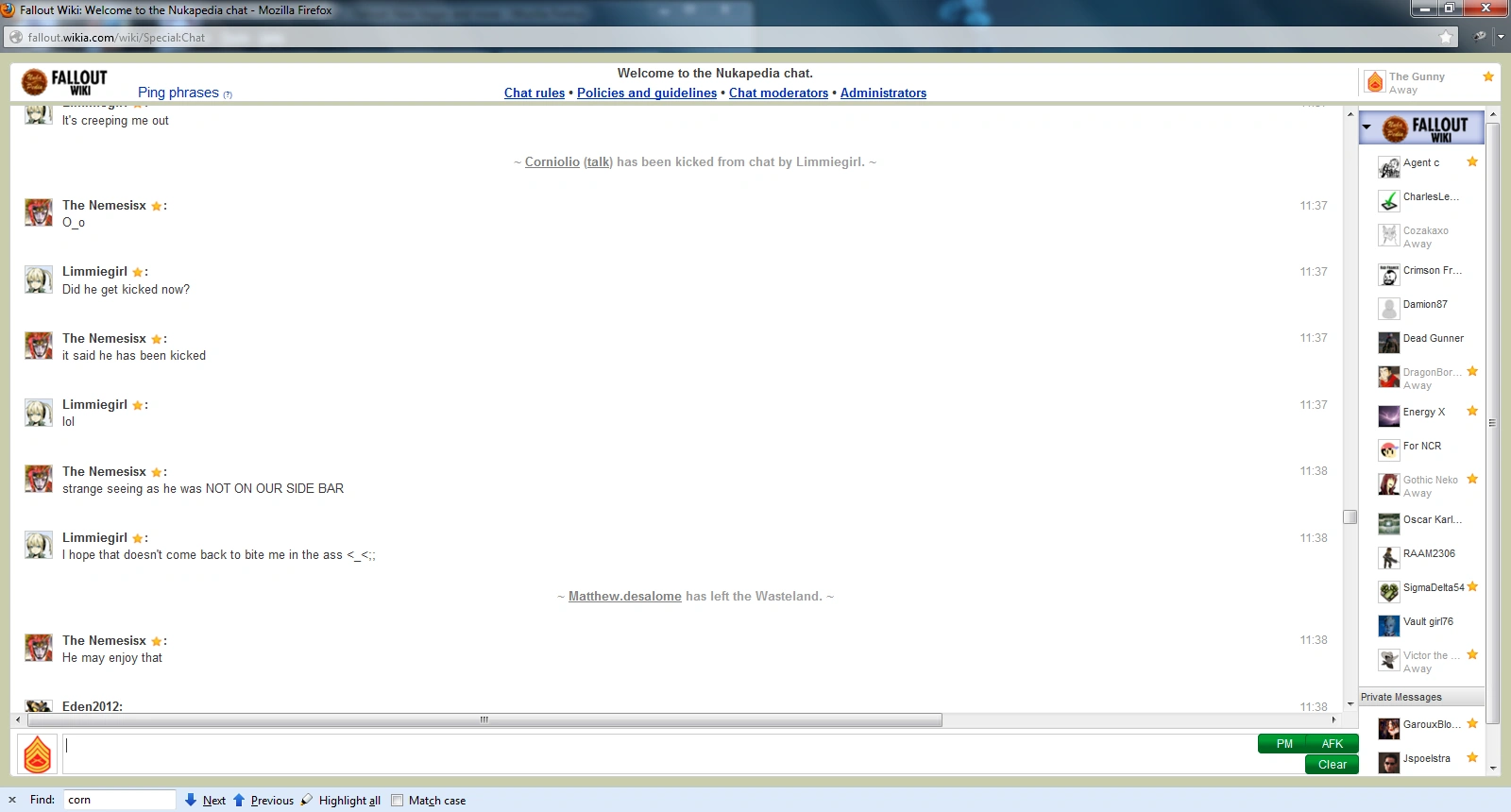Click your own rank avatar beside the message box

point(38,754)
